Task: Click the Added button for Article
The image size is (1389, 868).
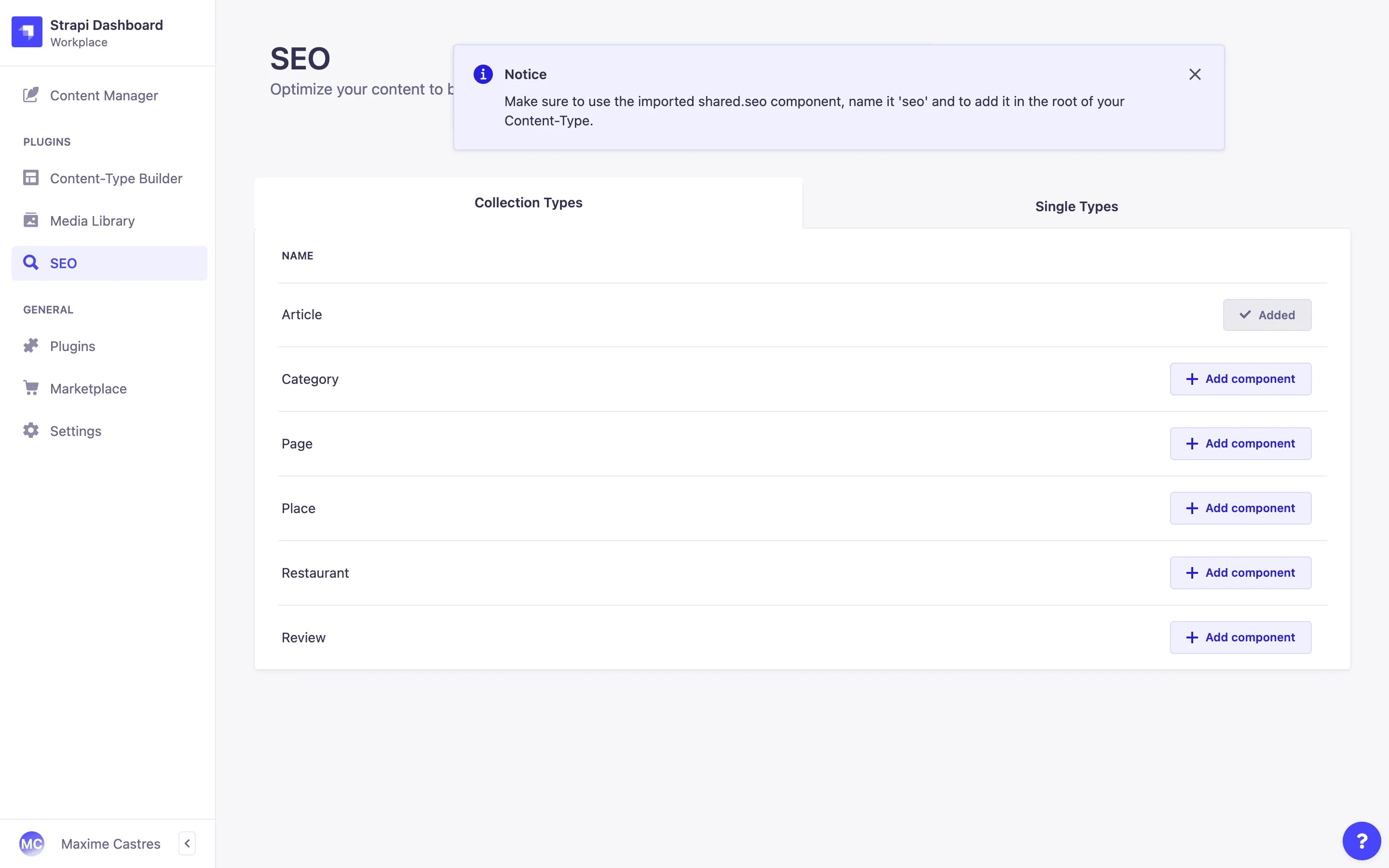Action: point(1267,315)
